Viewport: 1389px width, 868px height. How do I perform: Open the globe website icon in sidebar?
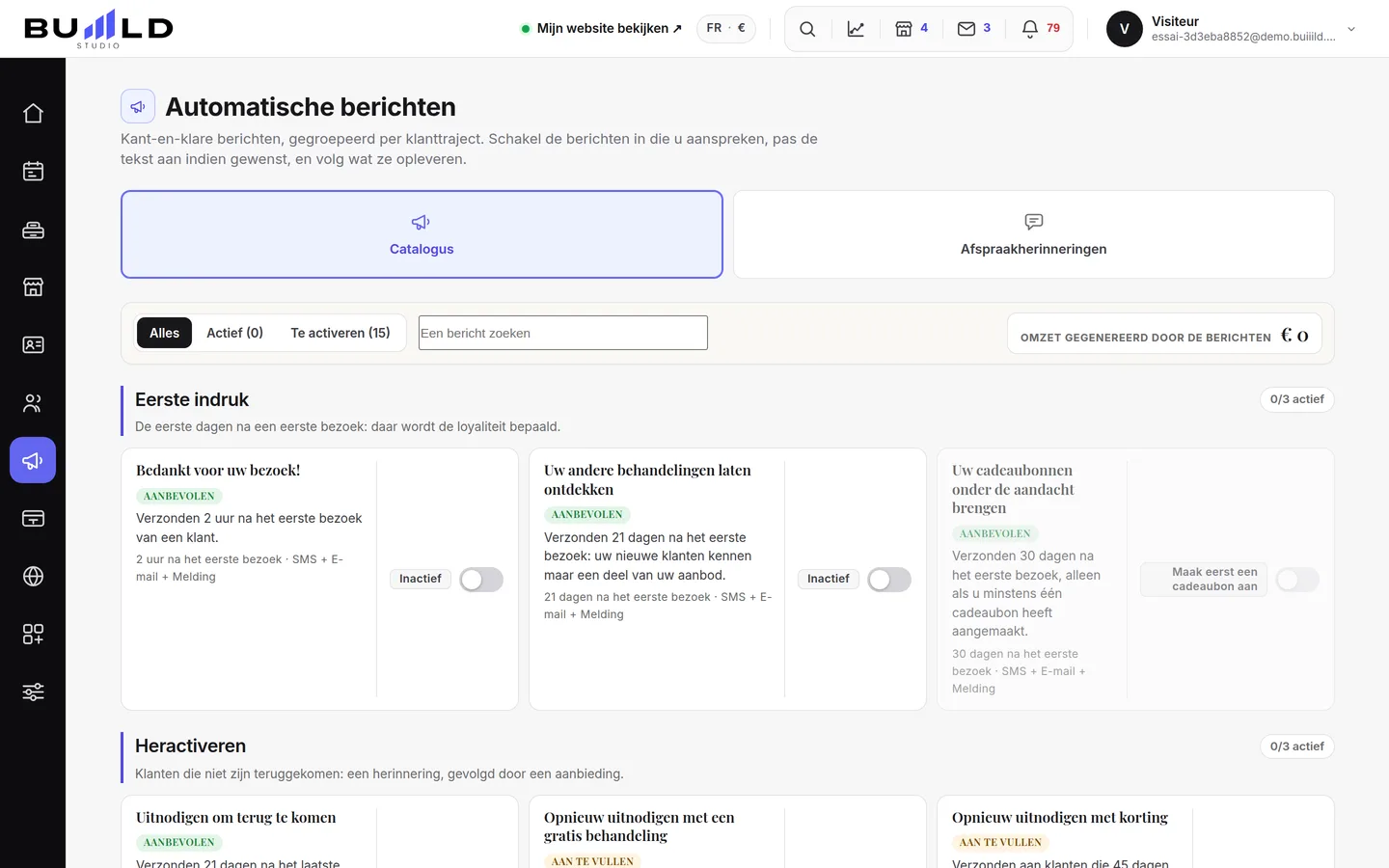pos(33,576)
